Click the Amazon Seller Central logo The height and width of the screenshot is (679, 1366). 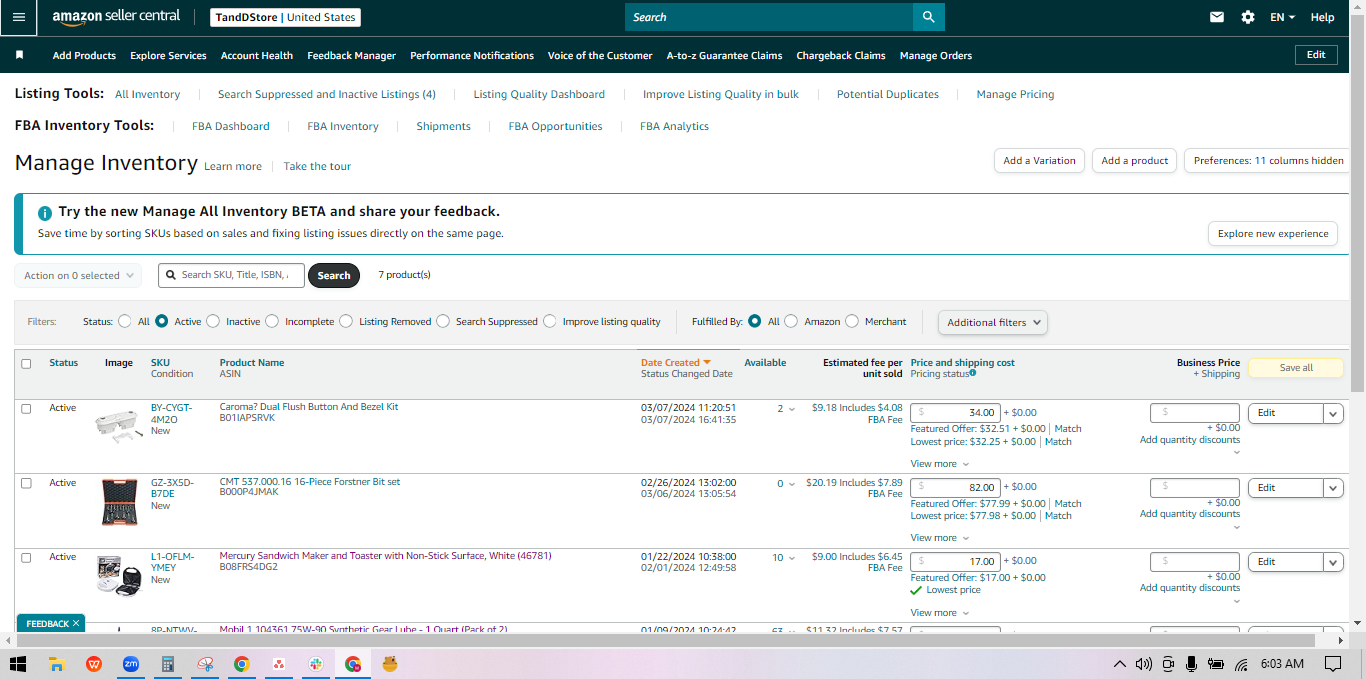[x=116, y=17]
